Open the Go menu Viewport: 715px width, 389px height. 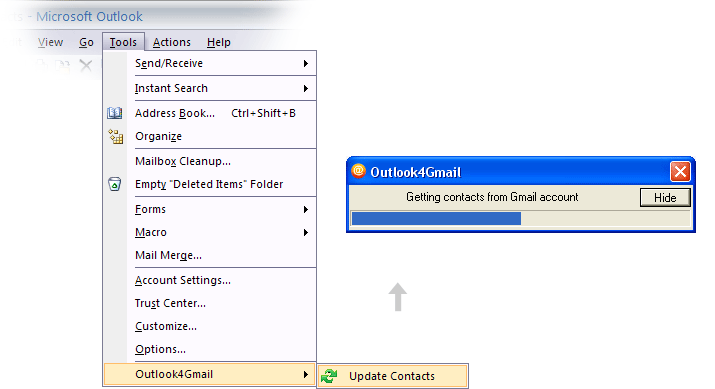pyautogui.click(x=86, y=42)
